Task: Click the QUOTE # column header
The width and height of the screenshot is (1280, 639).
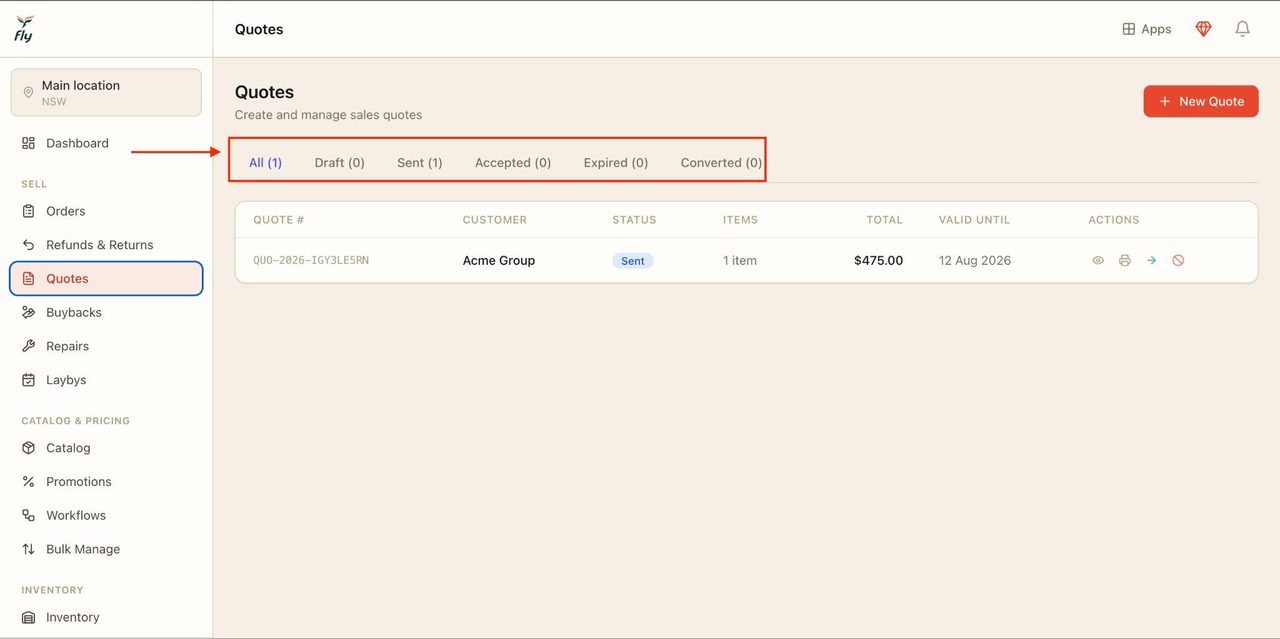Action: point(279,220)
